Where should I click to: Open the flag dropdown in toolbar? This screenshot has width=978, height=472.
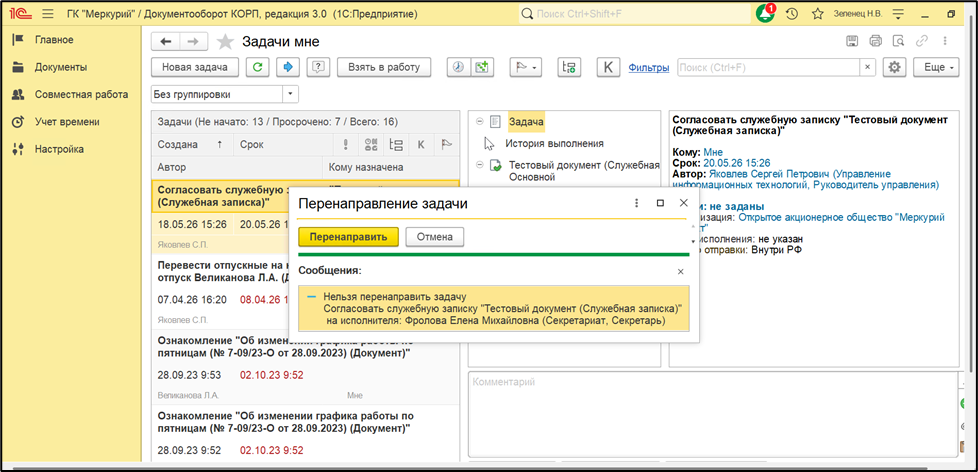pos(527,67)
